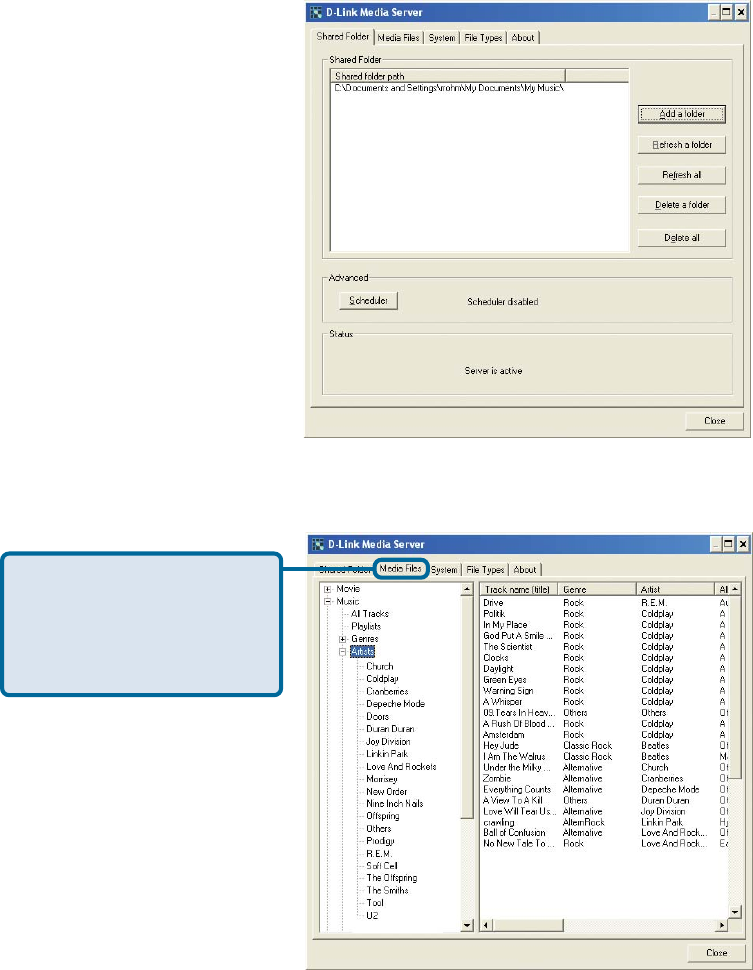Select R.E.M. in the artist tree
This screenshot has height=970, width=753.
tap(379, 854)
